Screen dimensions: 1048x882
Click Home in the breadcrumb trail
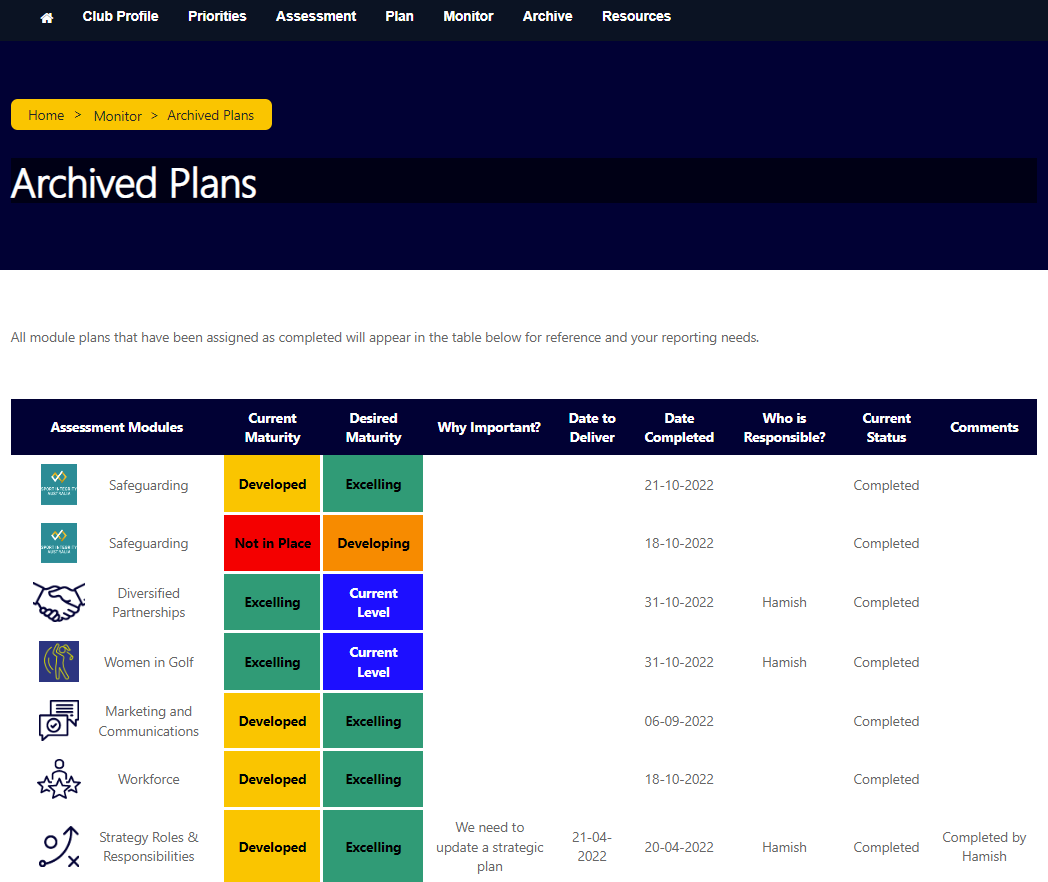tap(46, 115)
